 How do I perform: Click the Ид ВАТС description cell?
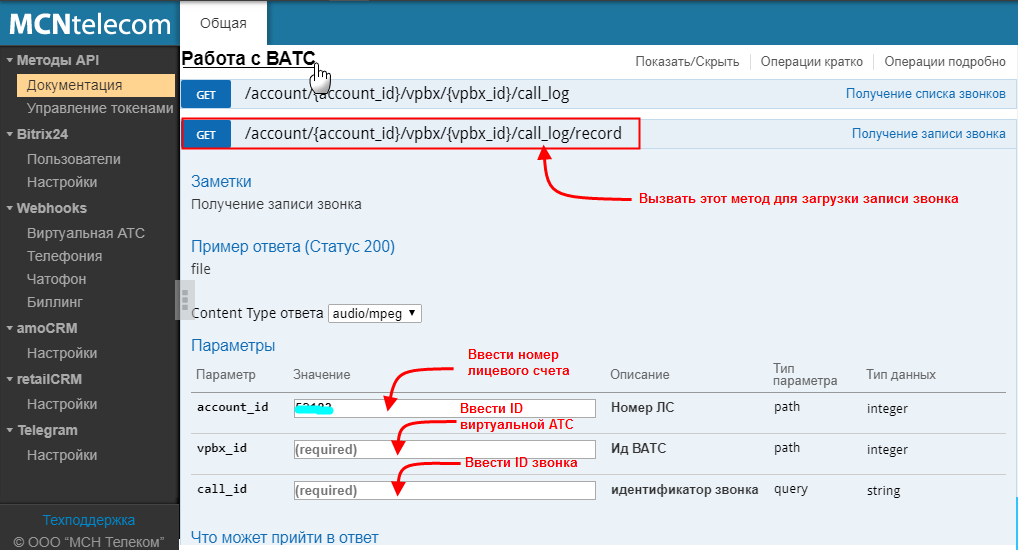click(638, 448)
